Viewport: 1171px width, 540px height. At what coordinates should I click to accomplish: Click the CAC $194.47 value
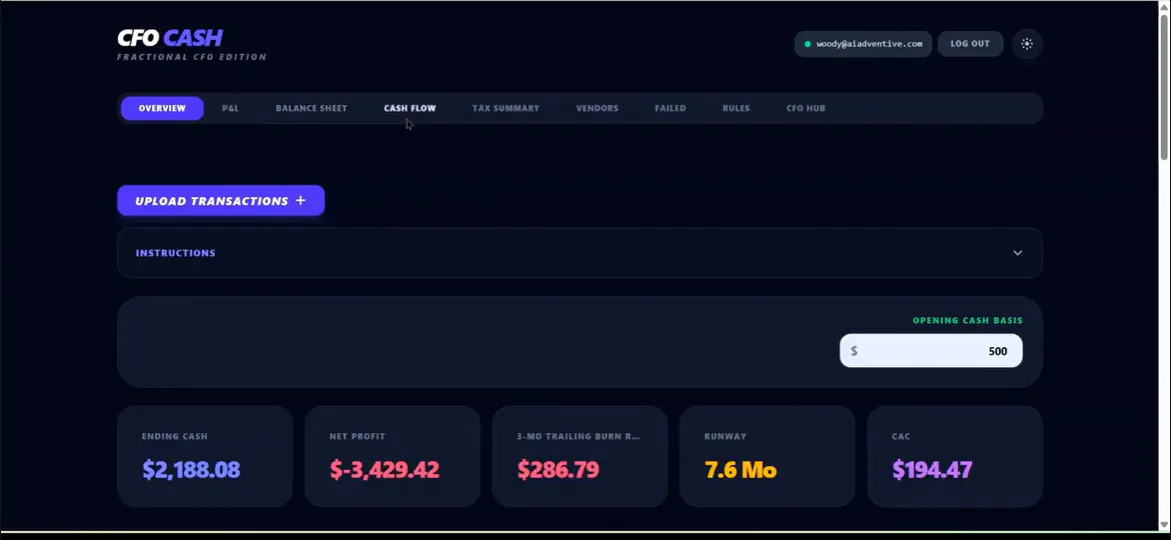932,470
